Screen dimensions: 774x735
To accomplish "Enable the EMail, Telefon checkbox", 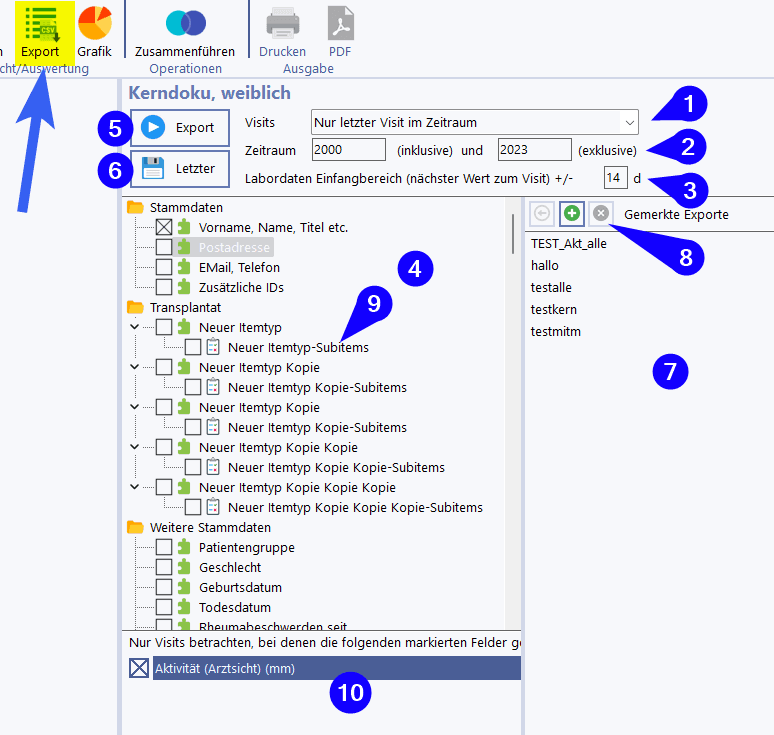I will point(164,267).
